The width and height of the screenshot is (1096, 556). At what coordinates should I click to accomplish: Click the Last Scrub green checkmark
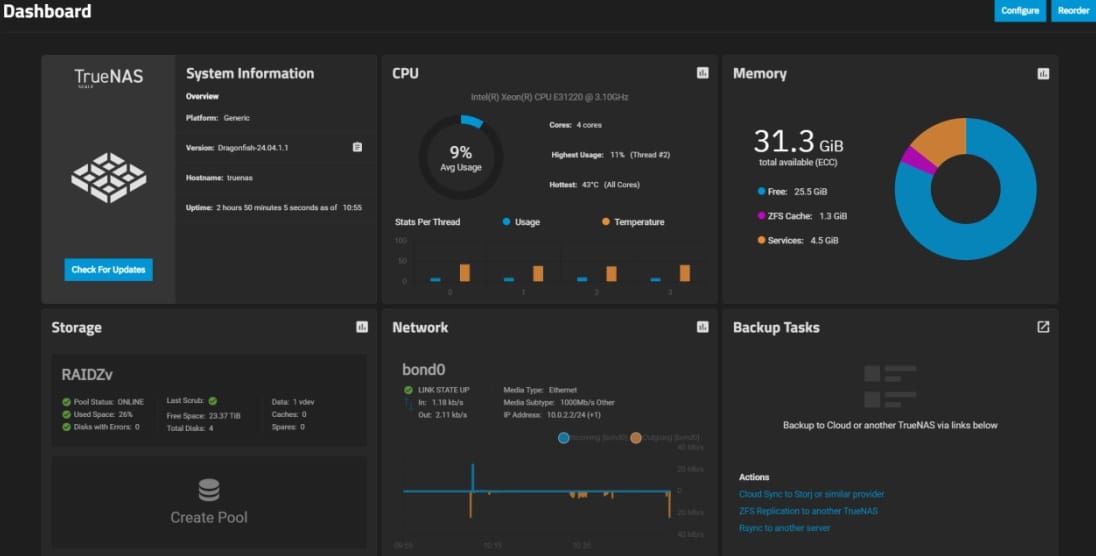point(213,401)
